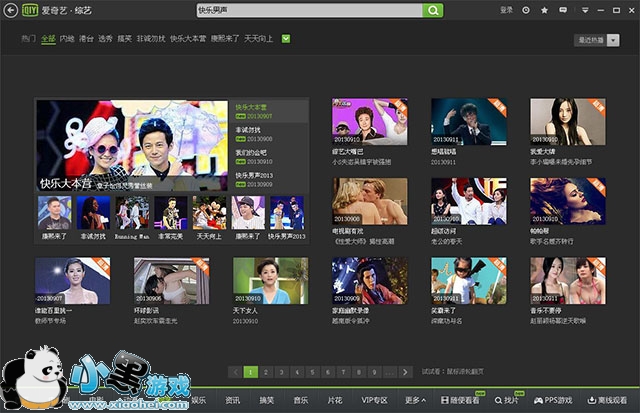Select 快乐男声2013 20130909 in featured list
This screenshot has width=640, height=413.
pyautogui.click(x=269, y=180)
